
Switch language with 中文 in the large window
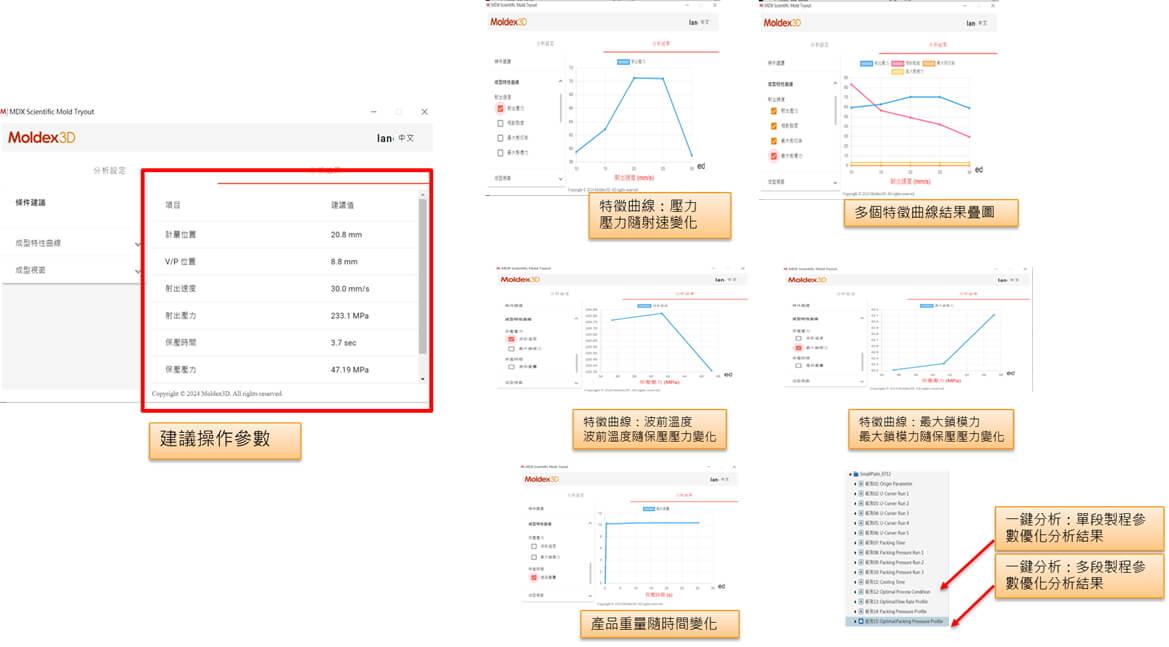click(406, 139)
